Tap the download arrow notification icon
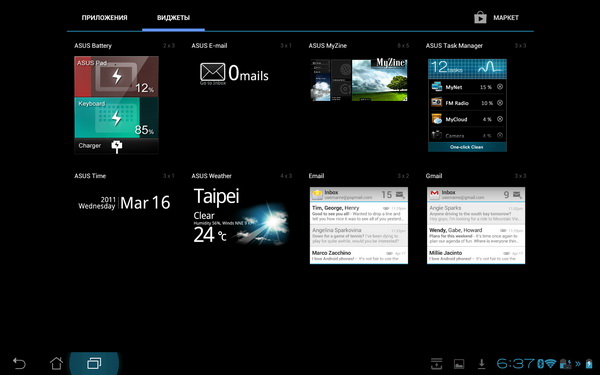 click(x=482, y=364)
